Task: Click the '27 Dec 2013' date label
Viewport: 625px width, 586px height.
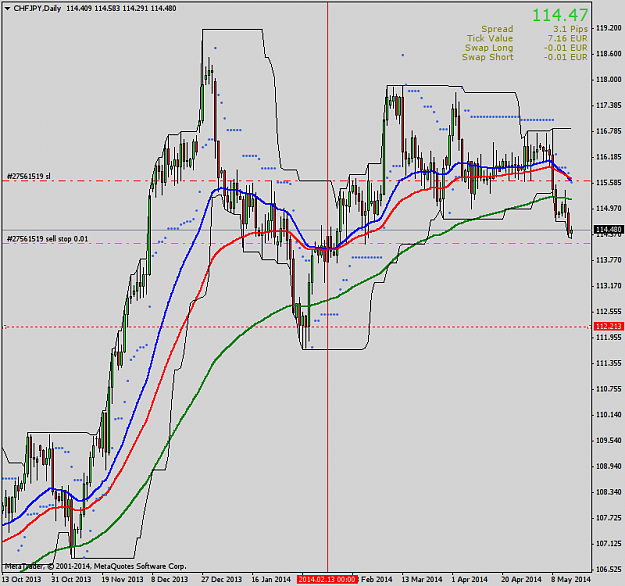Action: [x=221, y=579]
